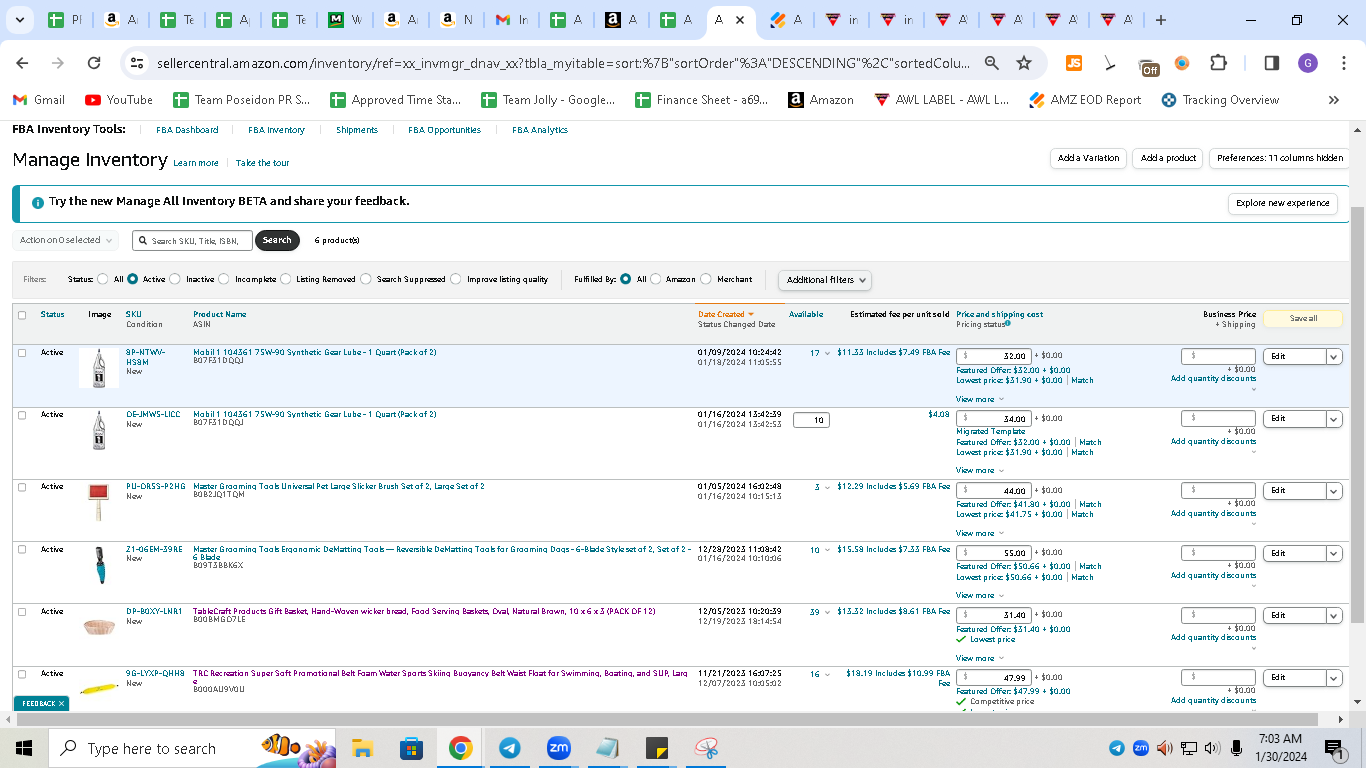This screenshot has height=768, width=1366.
Task: Bookmark this page with the star icon
Action: click(1024, 63)
